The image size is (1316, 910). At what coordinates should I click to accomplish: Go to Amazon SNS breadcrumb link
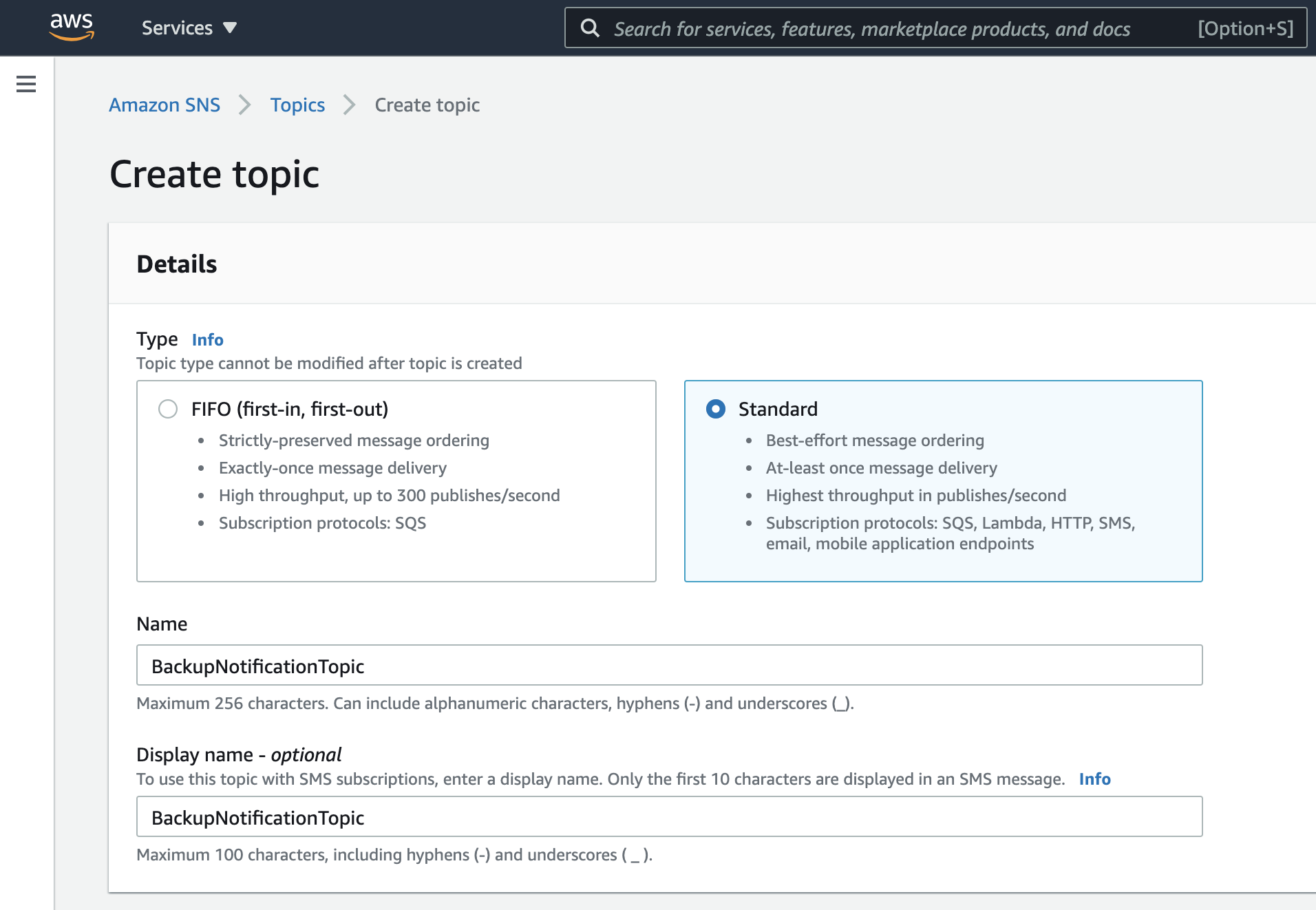coord(164,105)
